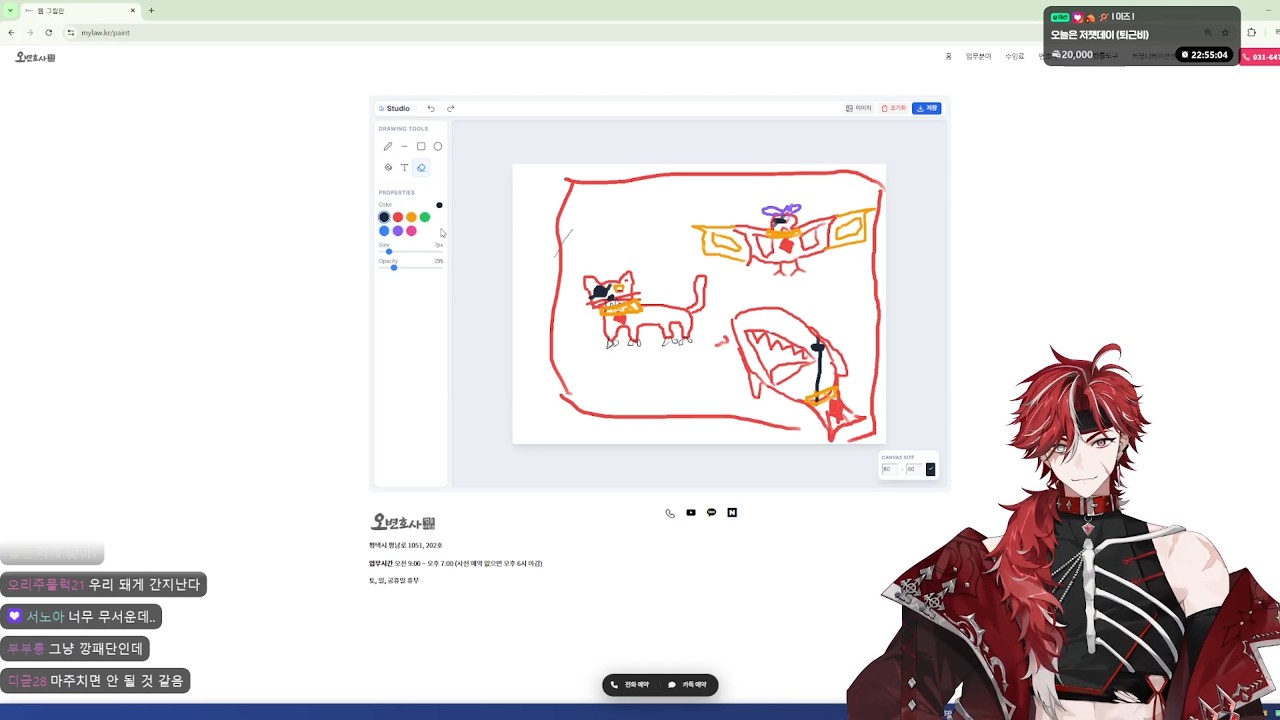Click the canvas width input field
Image resolution: width=1280 pixels, height=720 pixels.
pyautogui.click(x=889, y=469)
